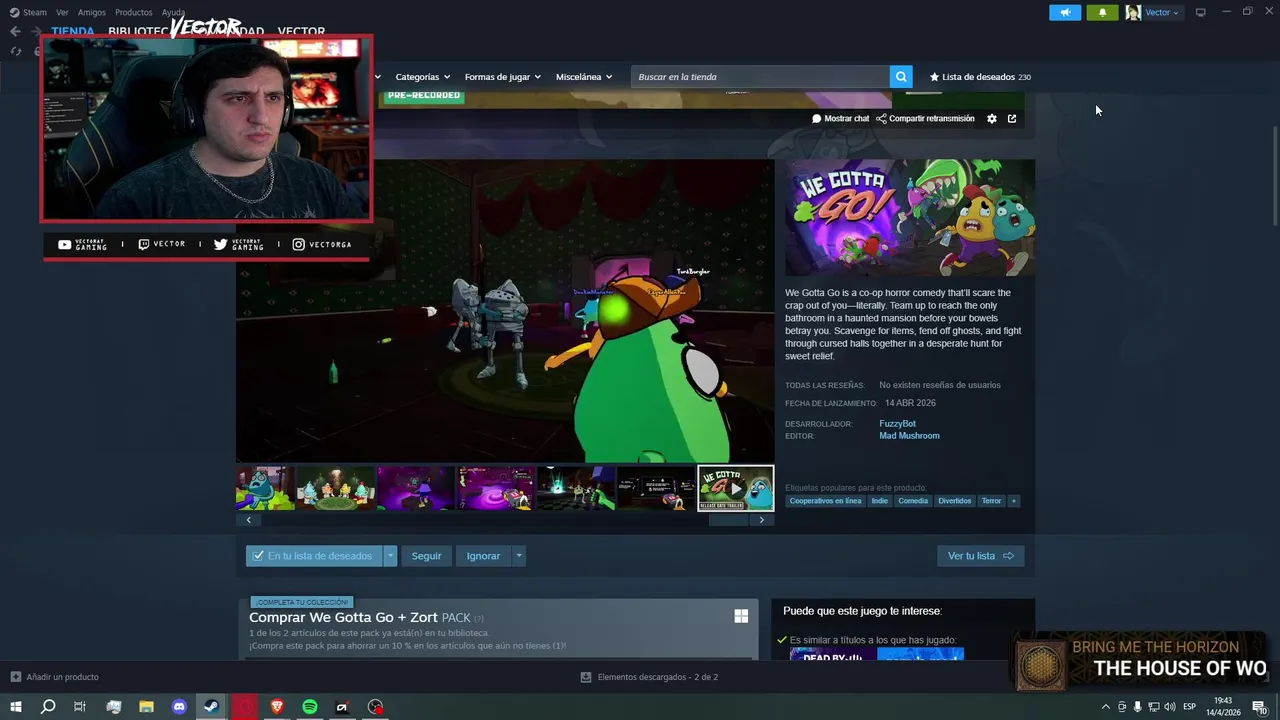
Task: Show hidden system tray icons
Action: pyautogui.click(x=1105, y=707)
